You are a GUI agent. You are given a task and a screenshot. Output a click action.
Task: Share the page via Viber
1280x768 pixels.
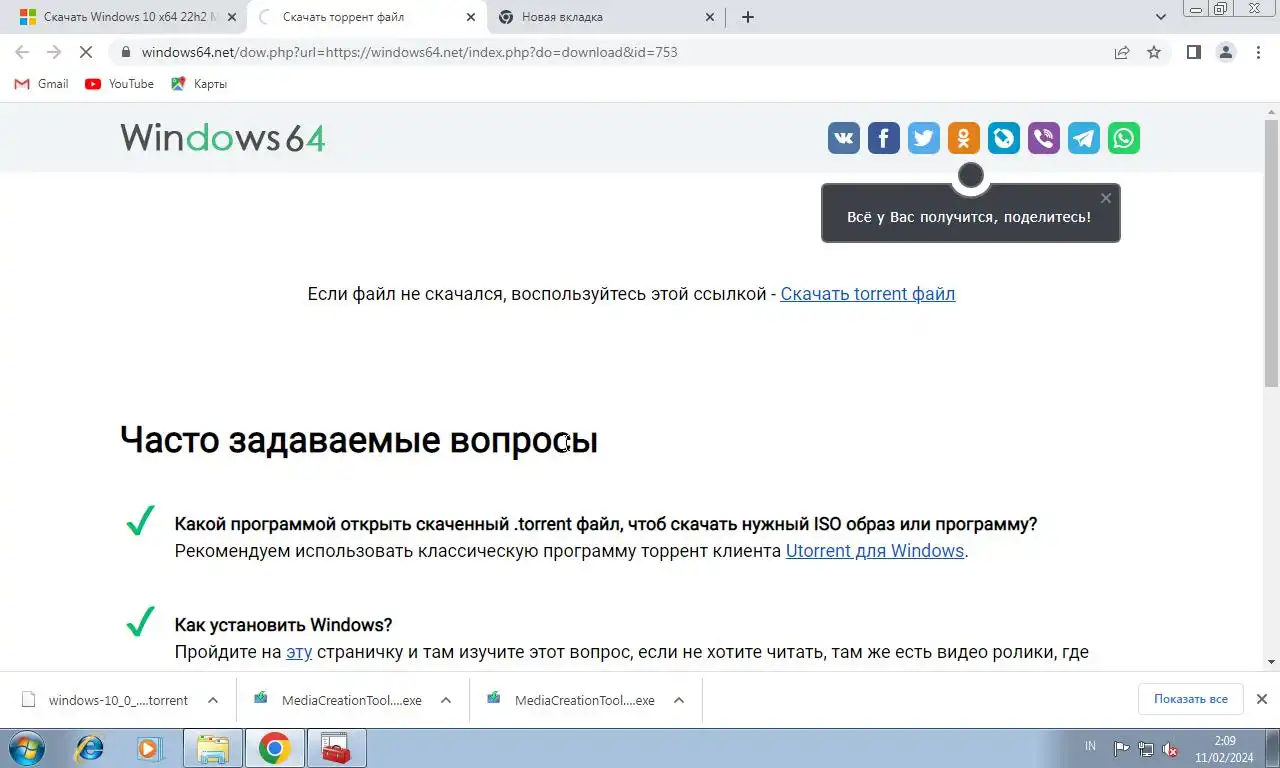tap(1044, 138)
